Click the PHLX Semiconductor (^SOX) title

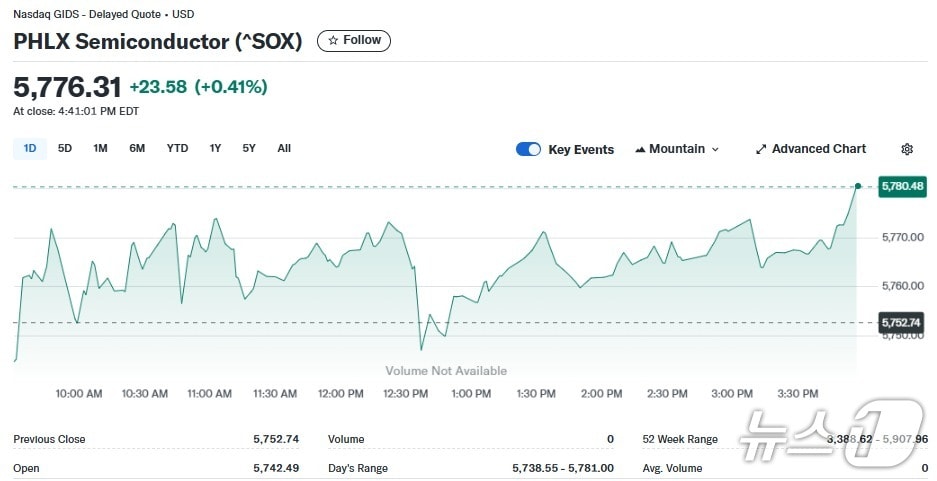click(x=157, y=42)
